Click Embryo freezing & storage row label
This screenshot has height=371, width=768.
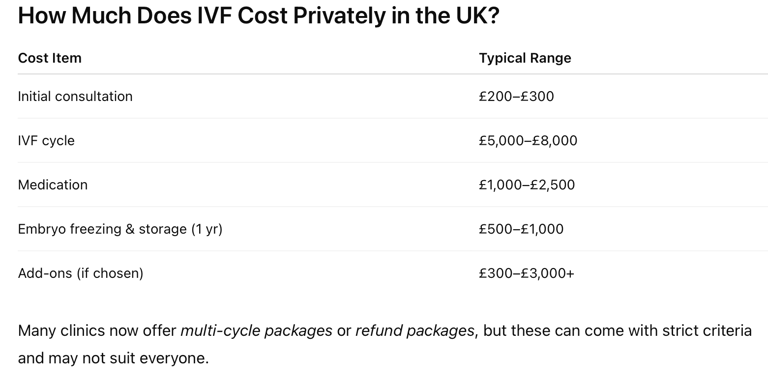pos(120,229)
